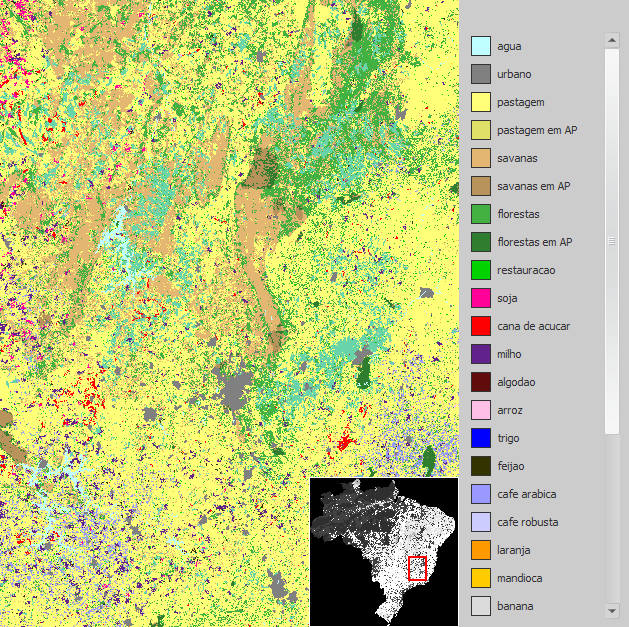Viewport: 629px width, 627px height.
Task: Select the florestas em AP label
Action: click(x=534, y=242)
